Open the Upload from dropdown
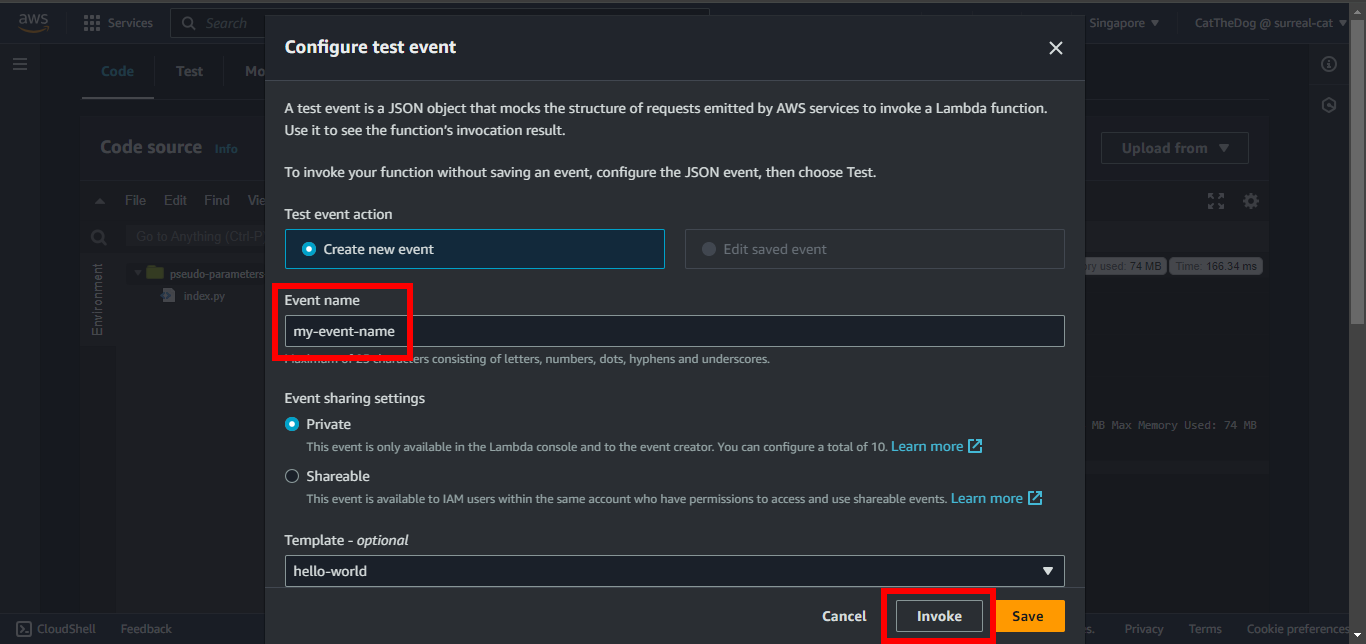The image size is (1366, 644). coord(1175,148)
